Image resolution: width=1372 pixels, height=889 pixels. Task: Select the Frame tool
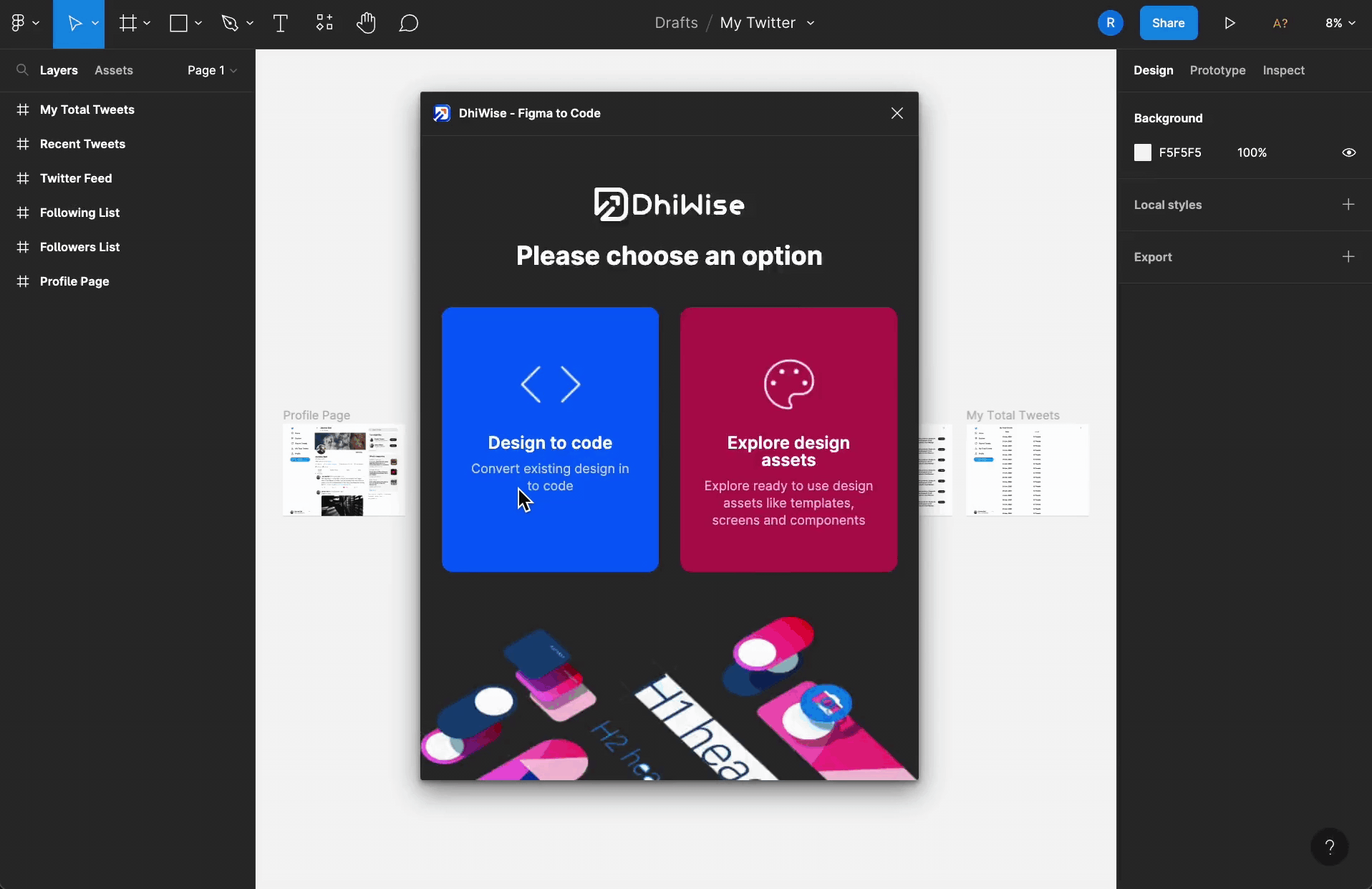[127, 24]
